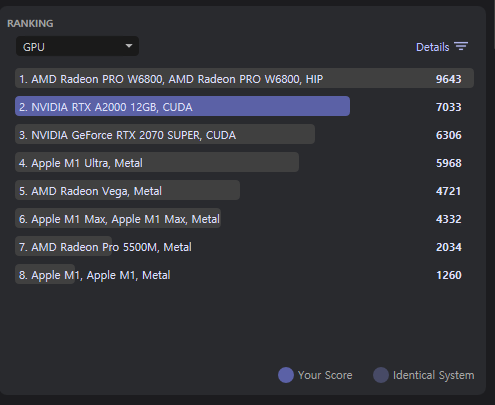This screenshot has height=405, width=495.
Task: Click the RANKING section heading
Action: (x=30, y=23)
